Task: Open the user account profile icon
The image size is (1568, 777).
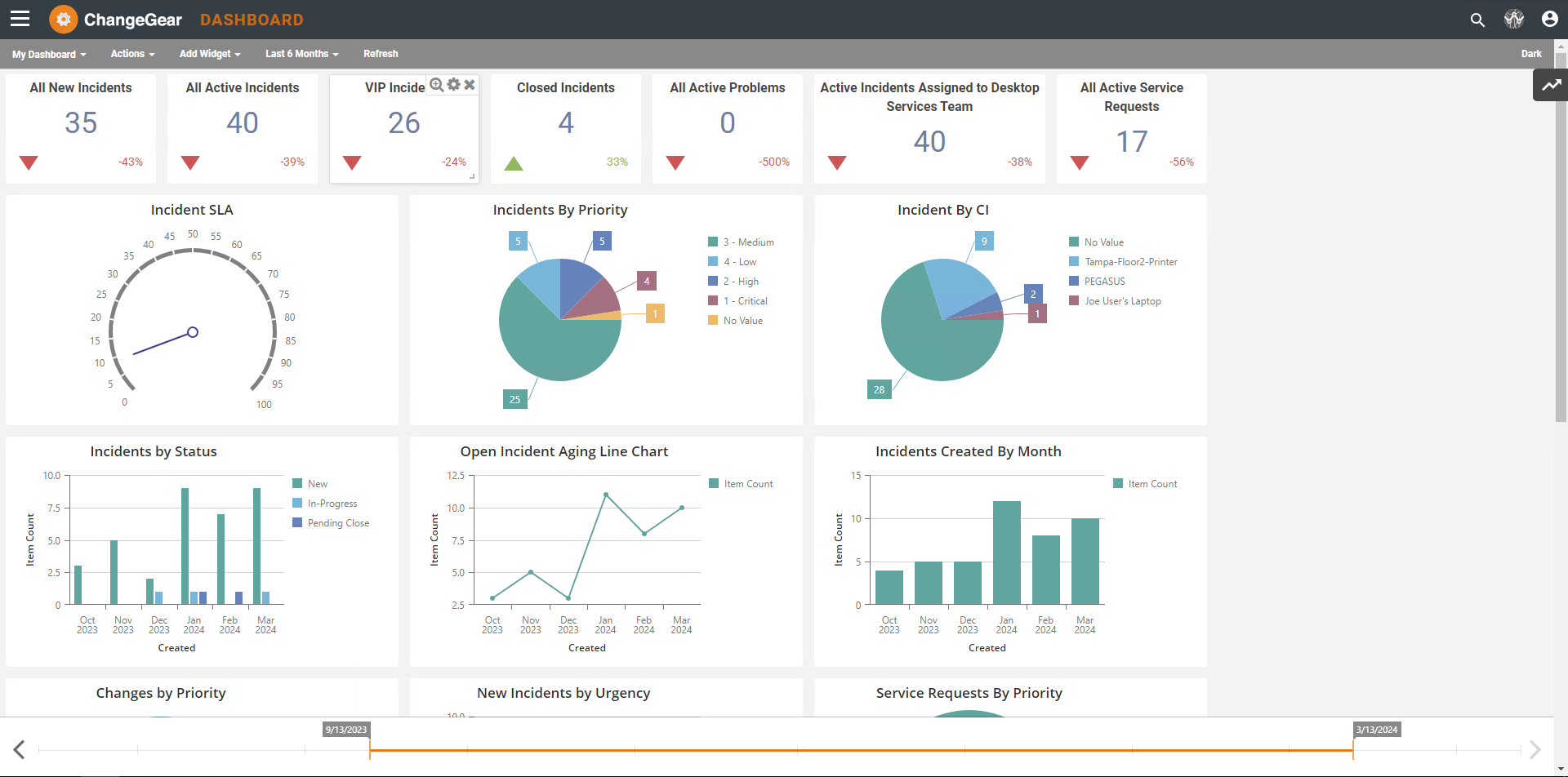Action: (x=1549, y=20)
